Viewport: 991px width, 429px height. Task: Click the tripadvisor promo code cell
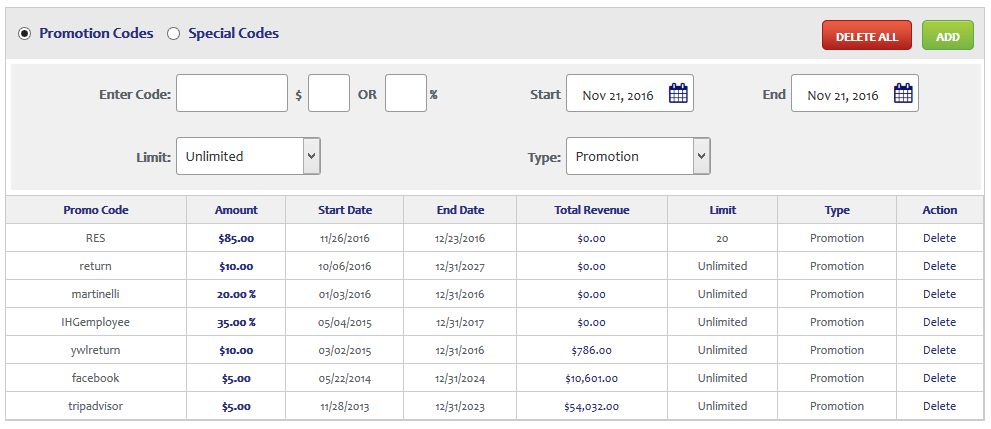pos(95,406)
